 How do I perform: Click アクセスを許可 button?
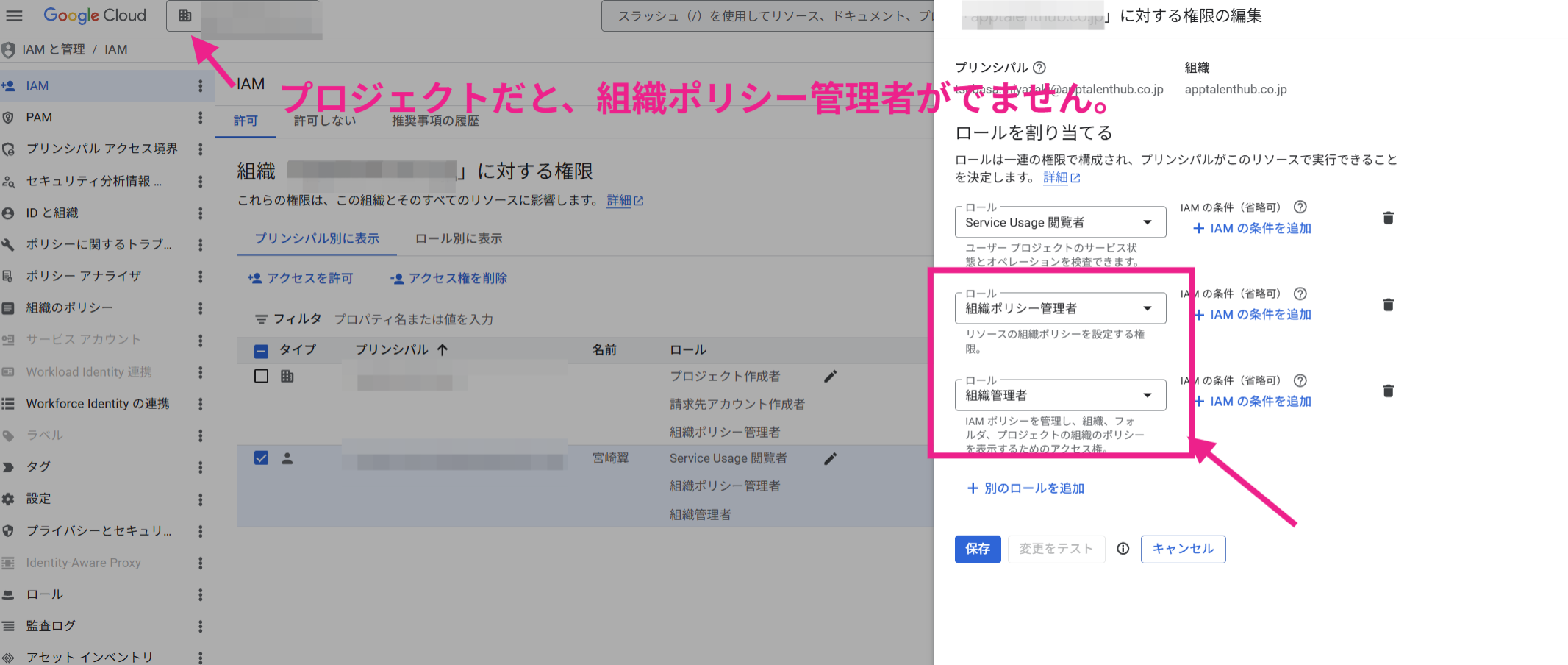coord(301,279)
